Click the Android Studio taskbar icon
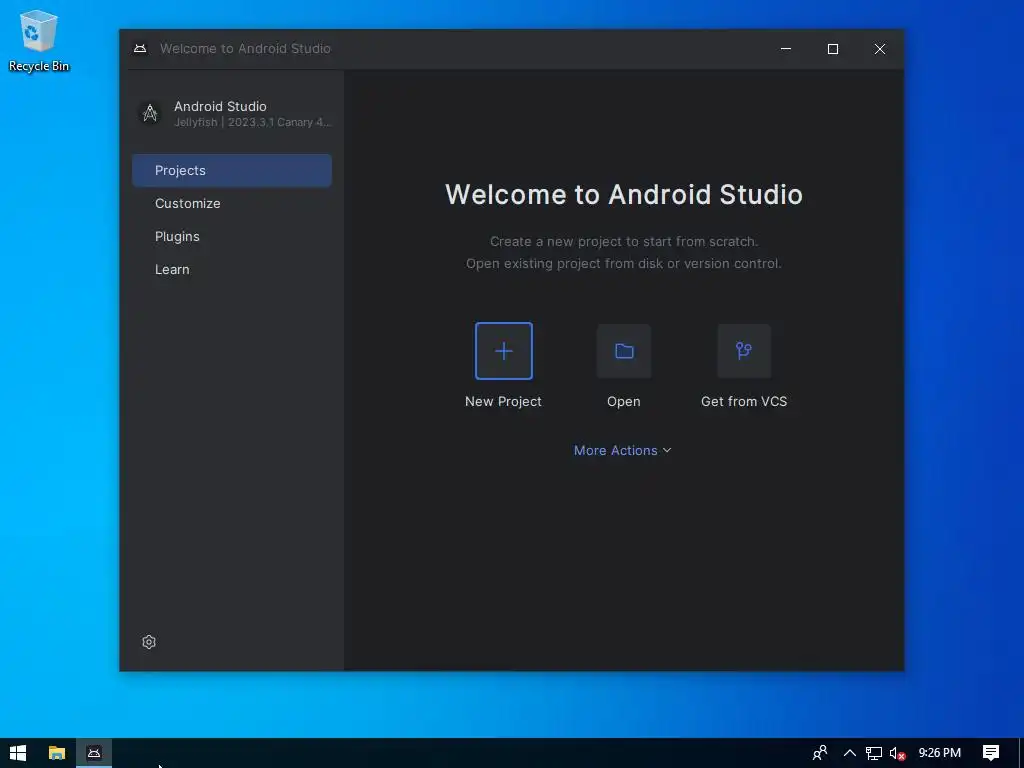 pyautogui.click(x=94, y=753)
